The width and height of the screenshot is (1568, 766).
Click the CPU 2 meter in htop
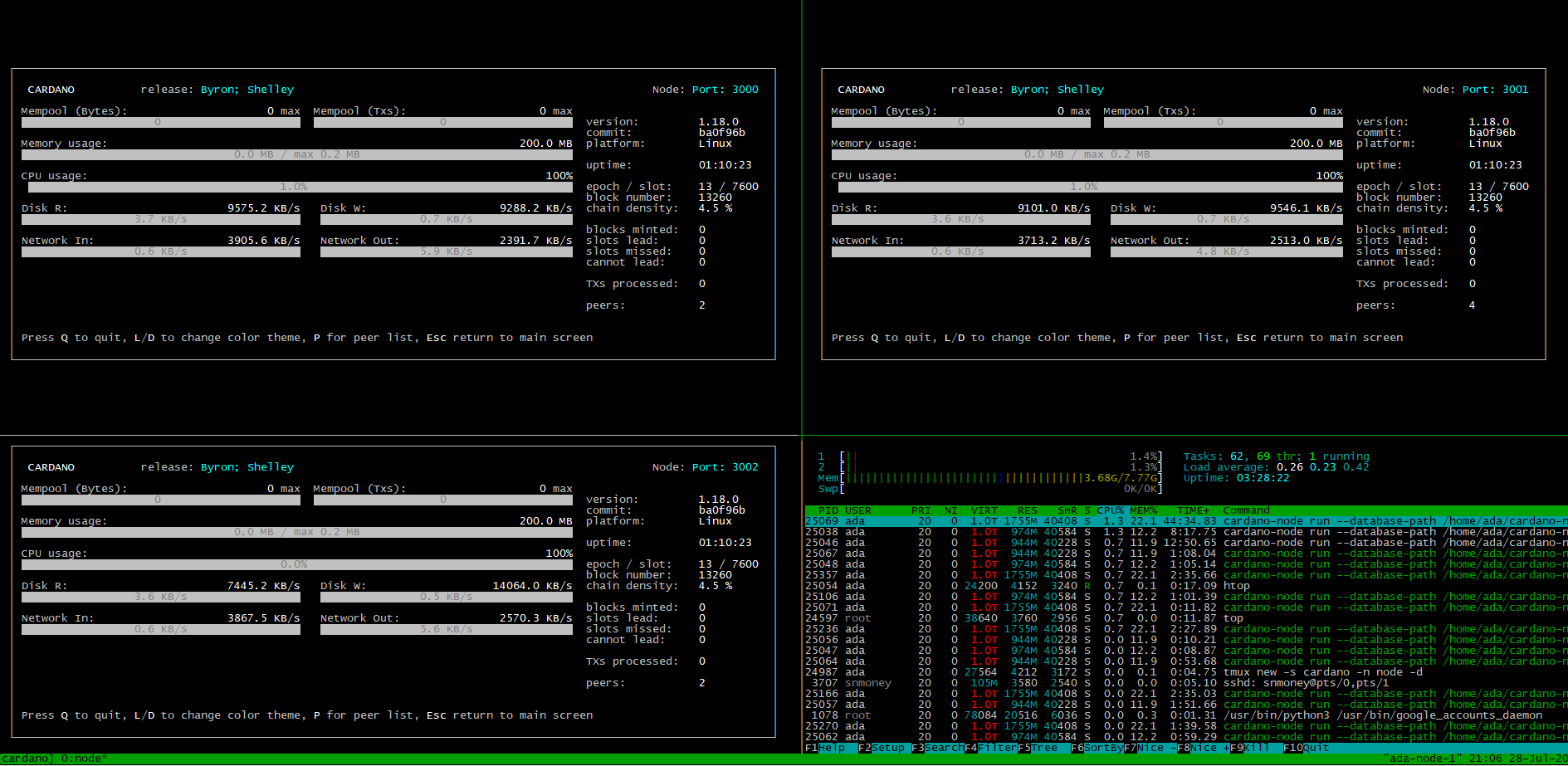991,467
